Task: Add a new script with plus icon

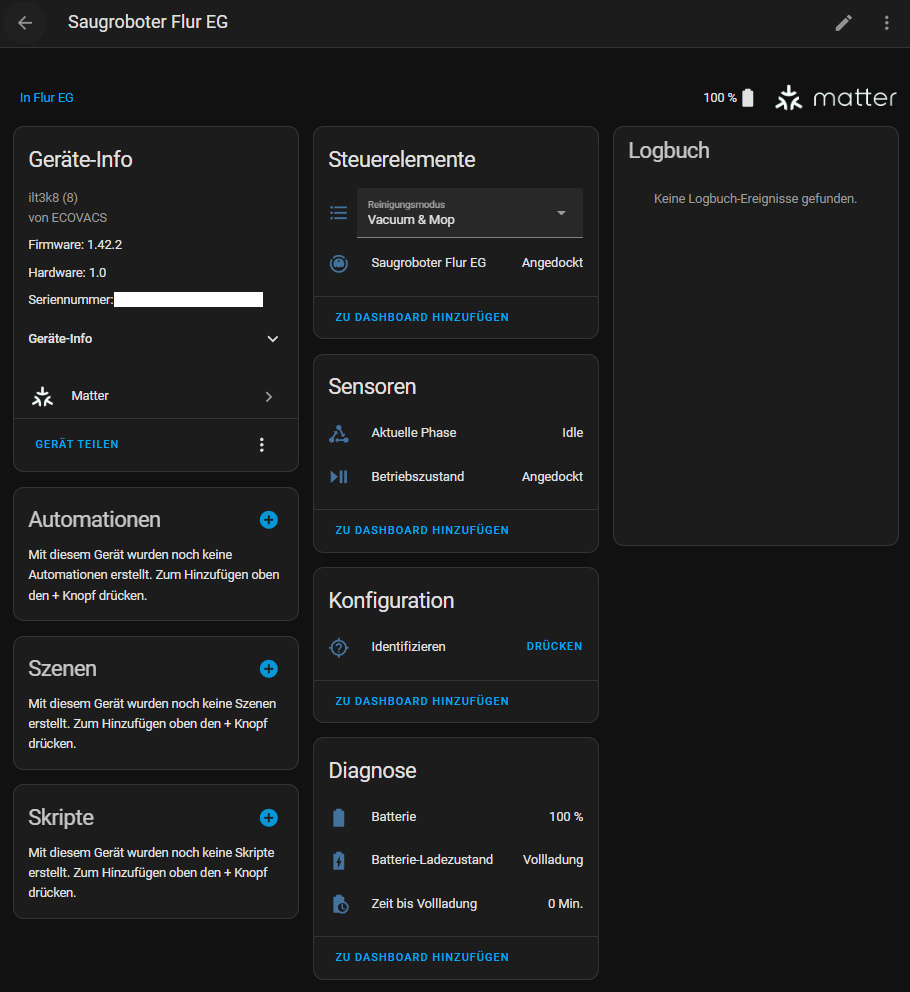Action: (x=268, y=817)
